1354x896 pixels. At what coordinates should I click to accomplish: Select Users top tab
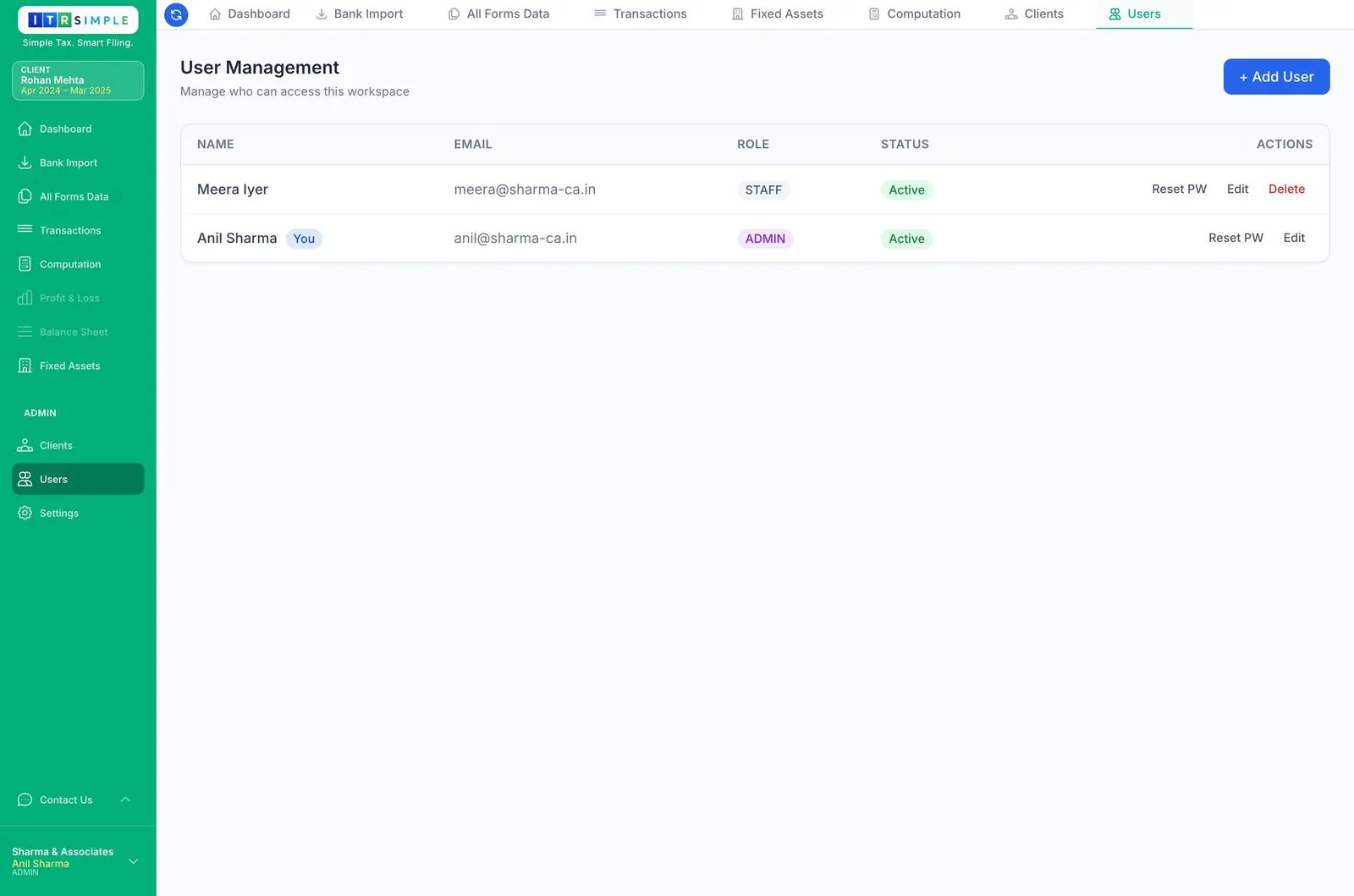1144,14
